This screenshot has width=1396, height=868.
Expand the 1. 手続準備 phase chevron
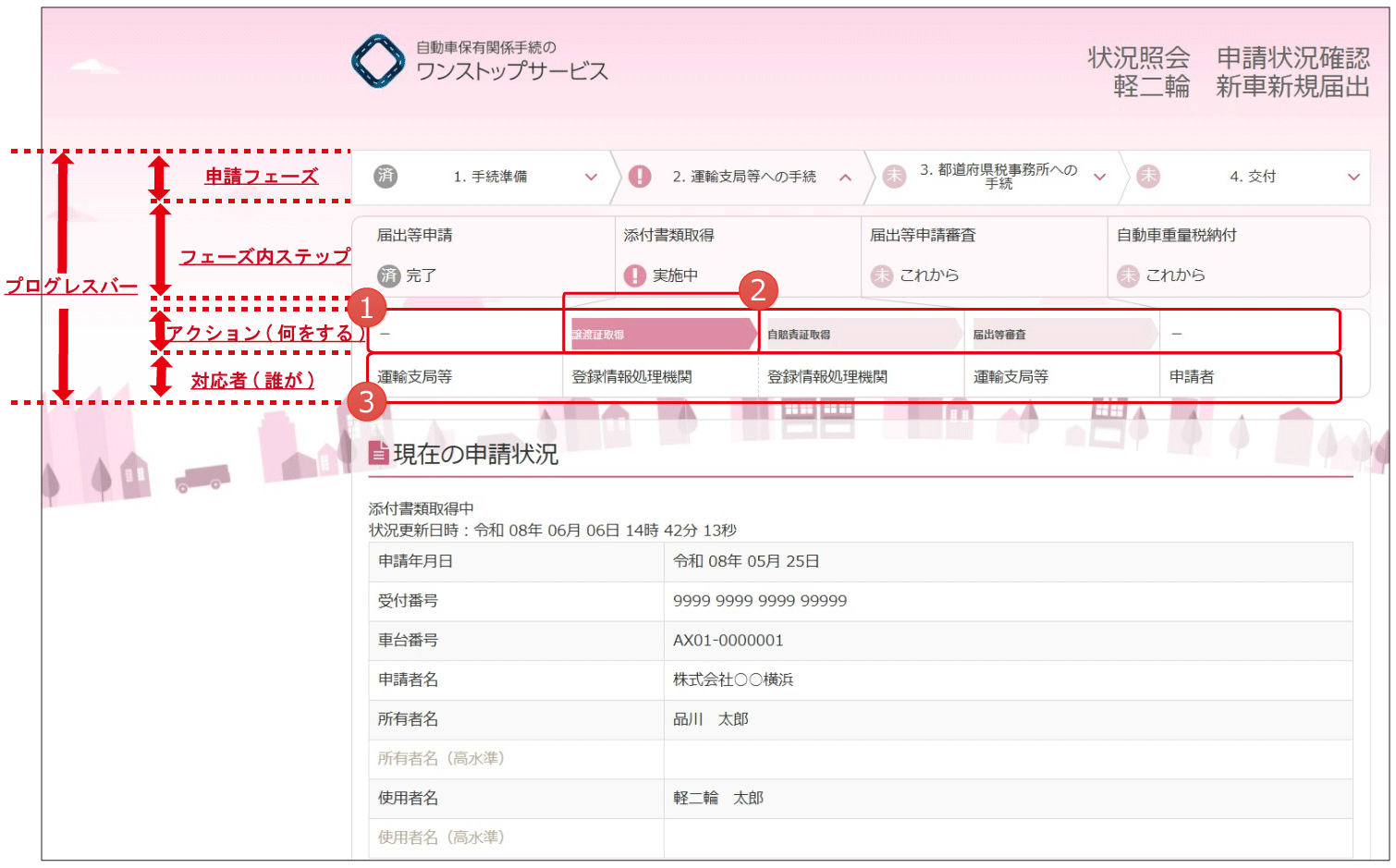tap(591, 177)
